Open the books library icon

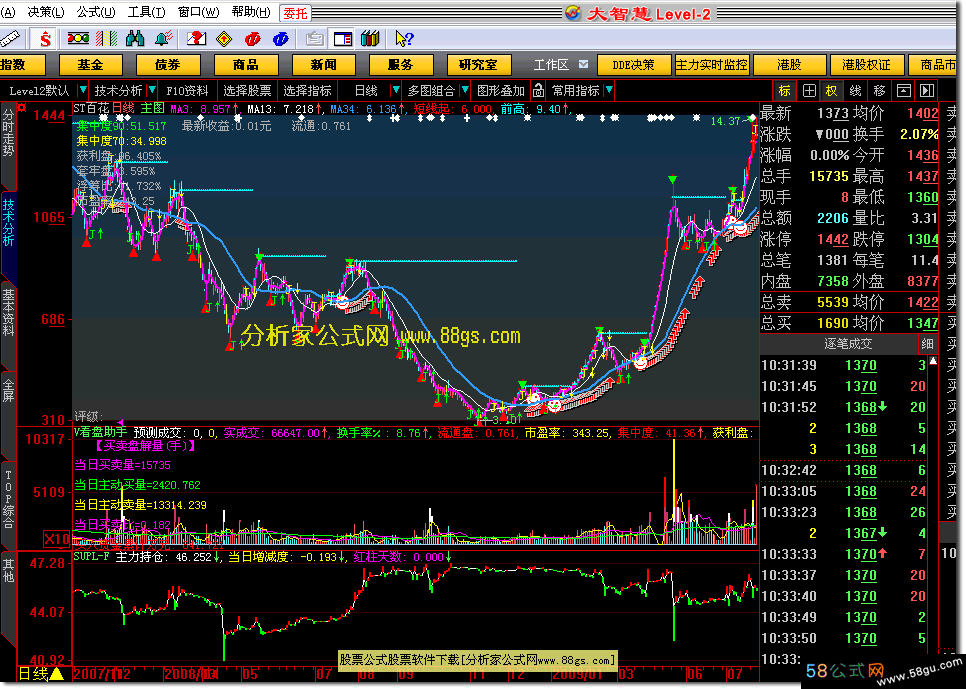(x=370, y=39)
